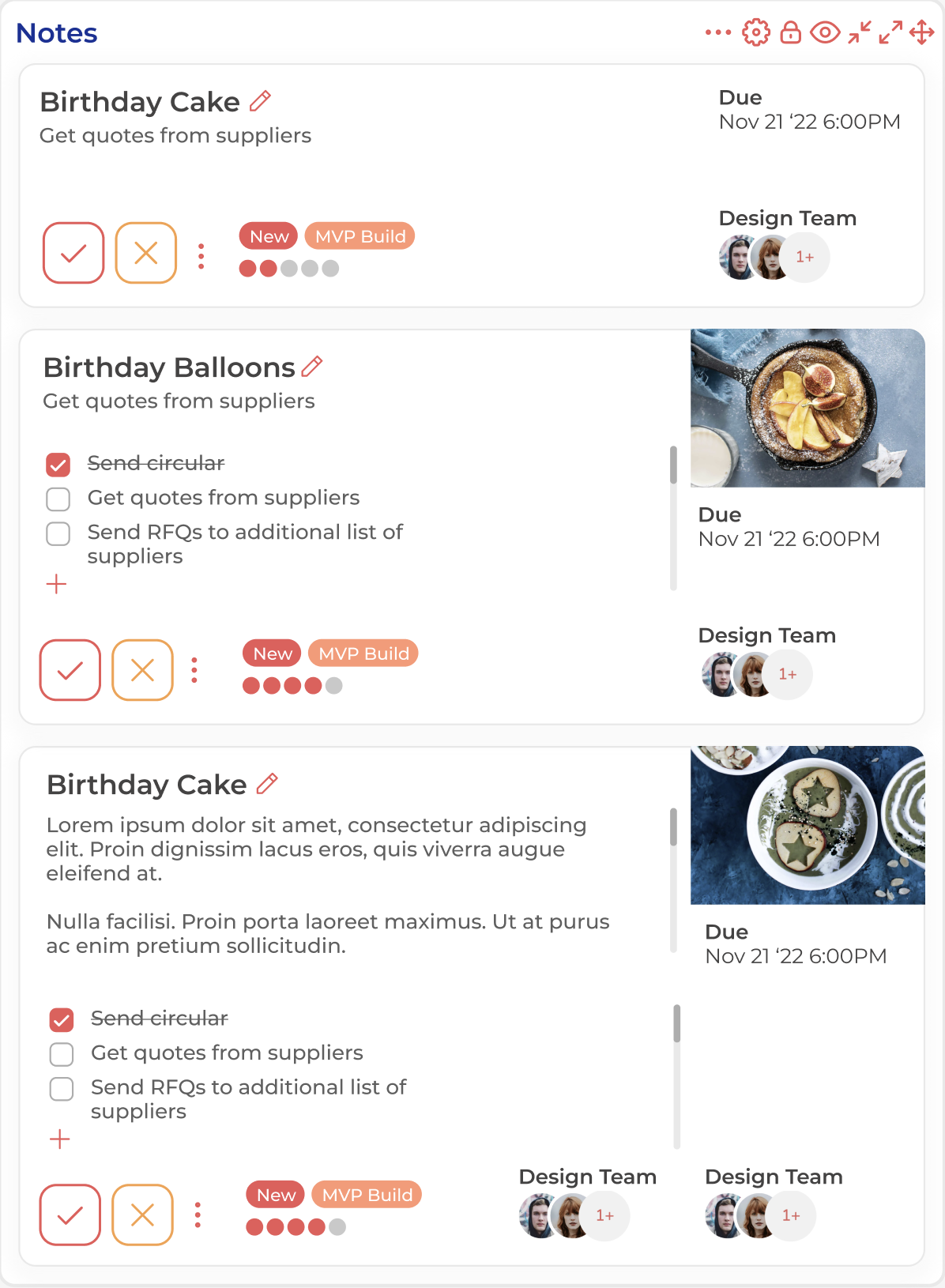945x1288 pixels.
Task: Uncheck the Send circular checkbox in Birthday Balloons
Action: 58,465
